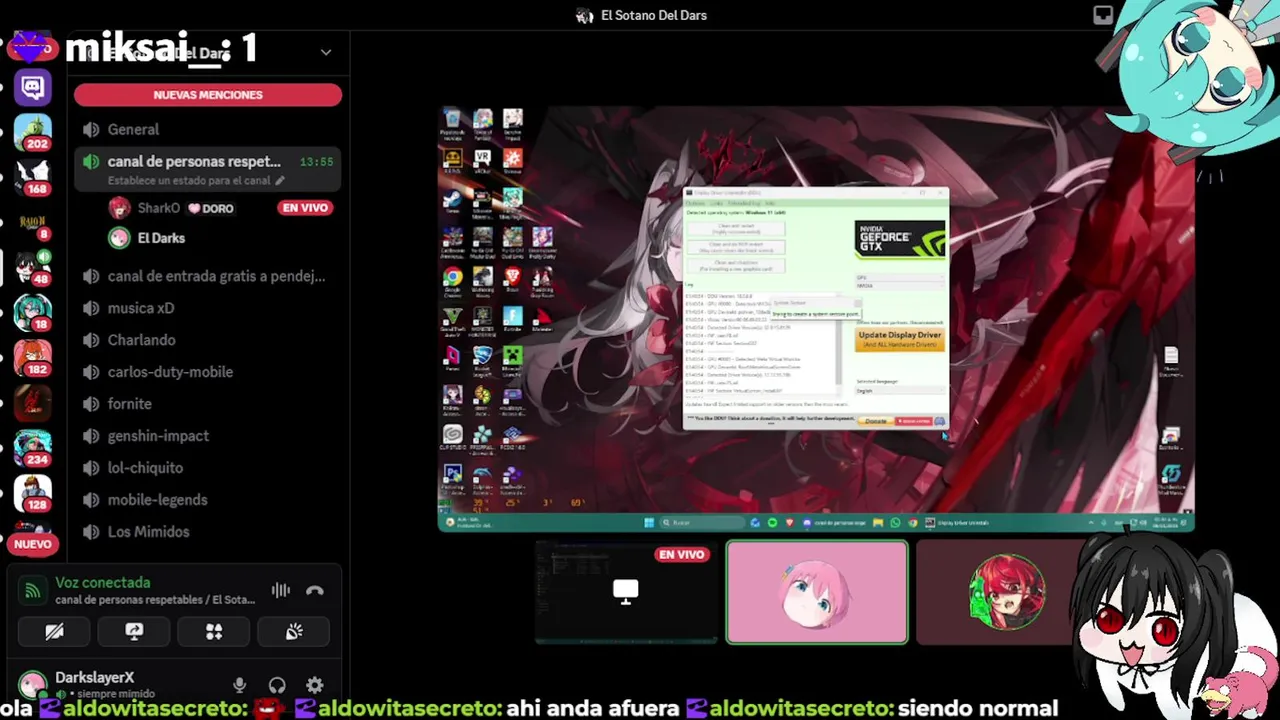Click SharkO user name in channel
This screenshot has width=1280, height=720.
click(x=159, y=208)
